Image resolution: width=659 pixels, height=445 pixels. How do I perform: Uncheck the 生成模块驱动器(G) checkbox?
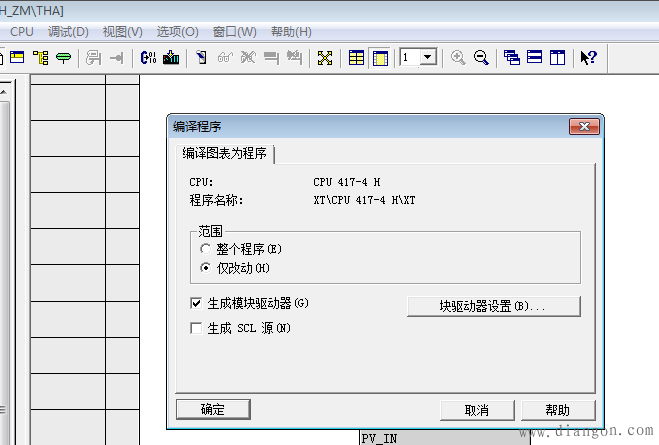(196, 303)
